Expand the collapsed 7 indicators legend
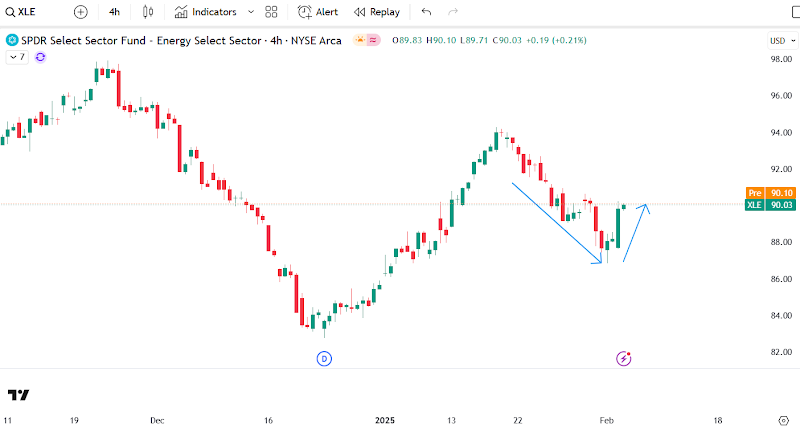 point(17,57)
